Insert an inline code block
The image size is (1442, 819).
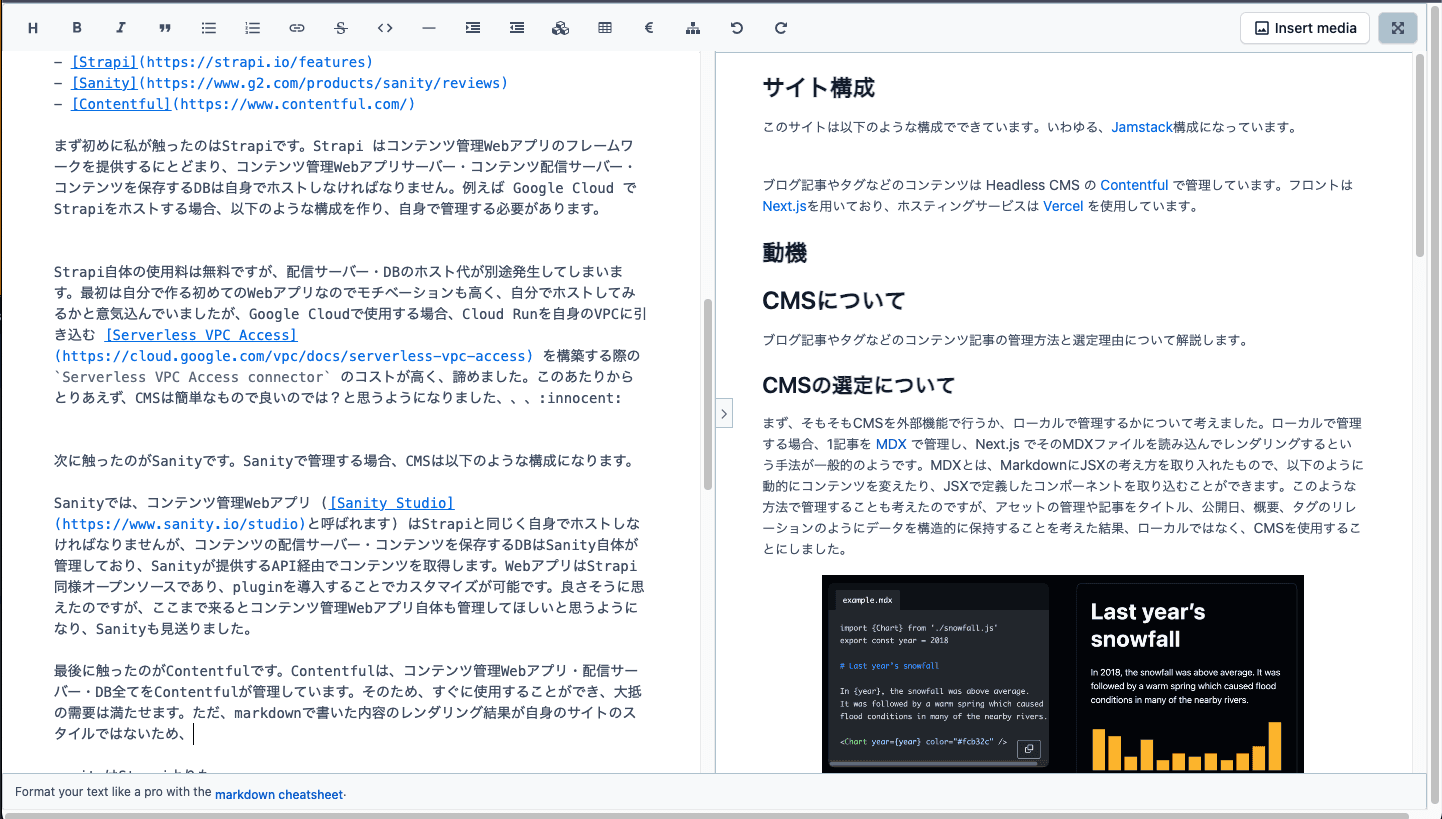[x=384, y=28]
